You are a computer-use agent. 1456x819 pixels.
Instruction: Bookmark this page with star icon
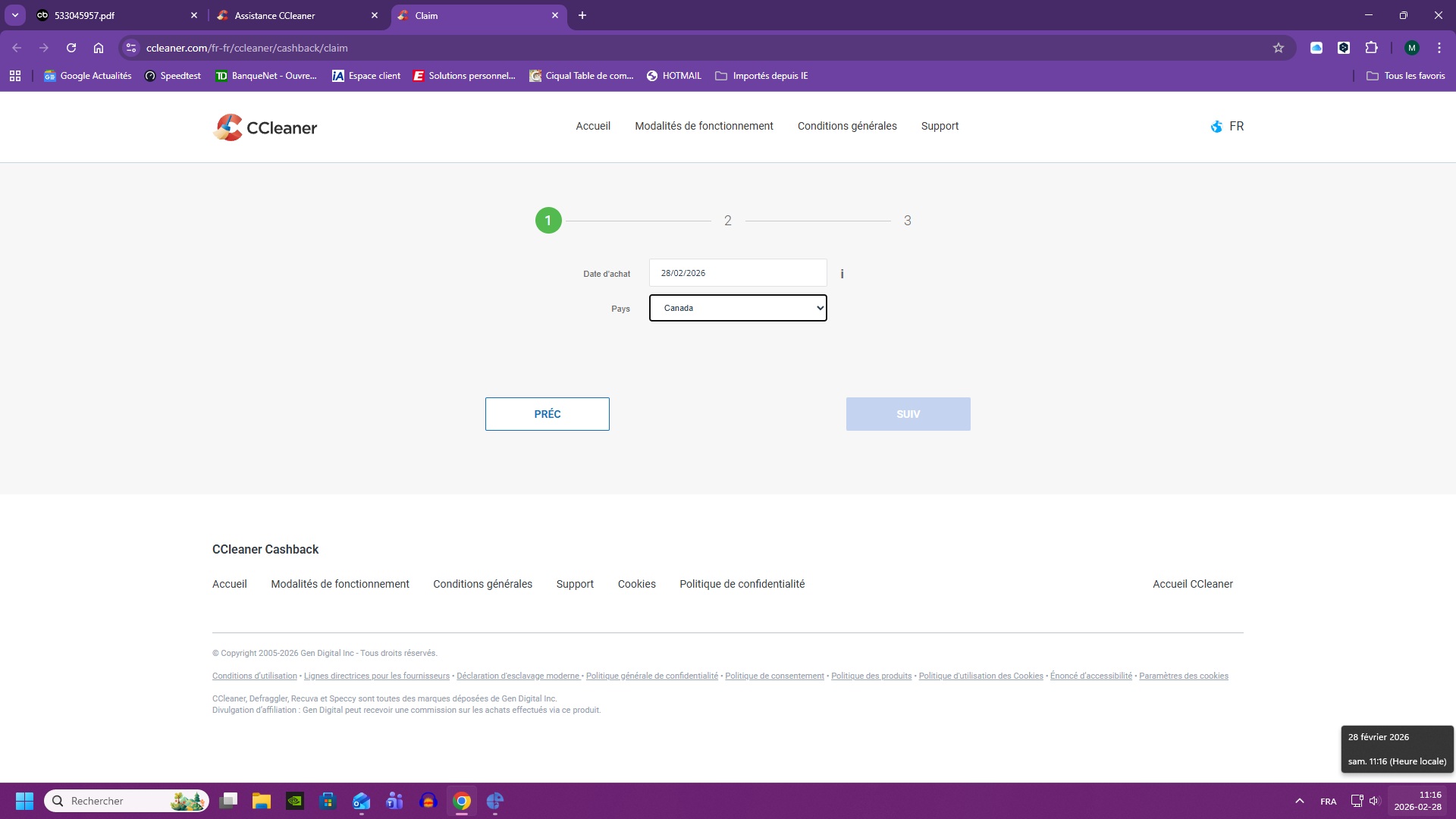[1279, 48]
